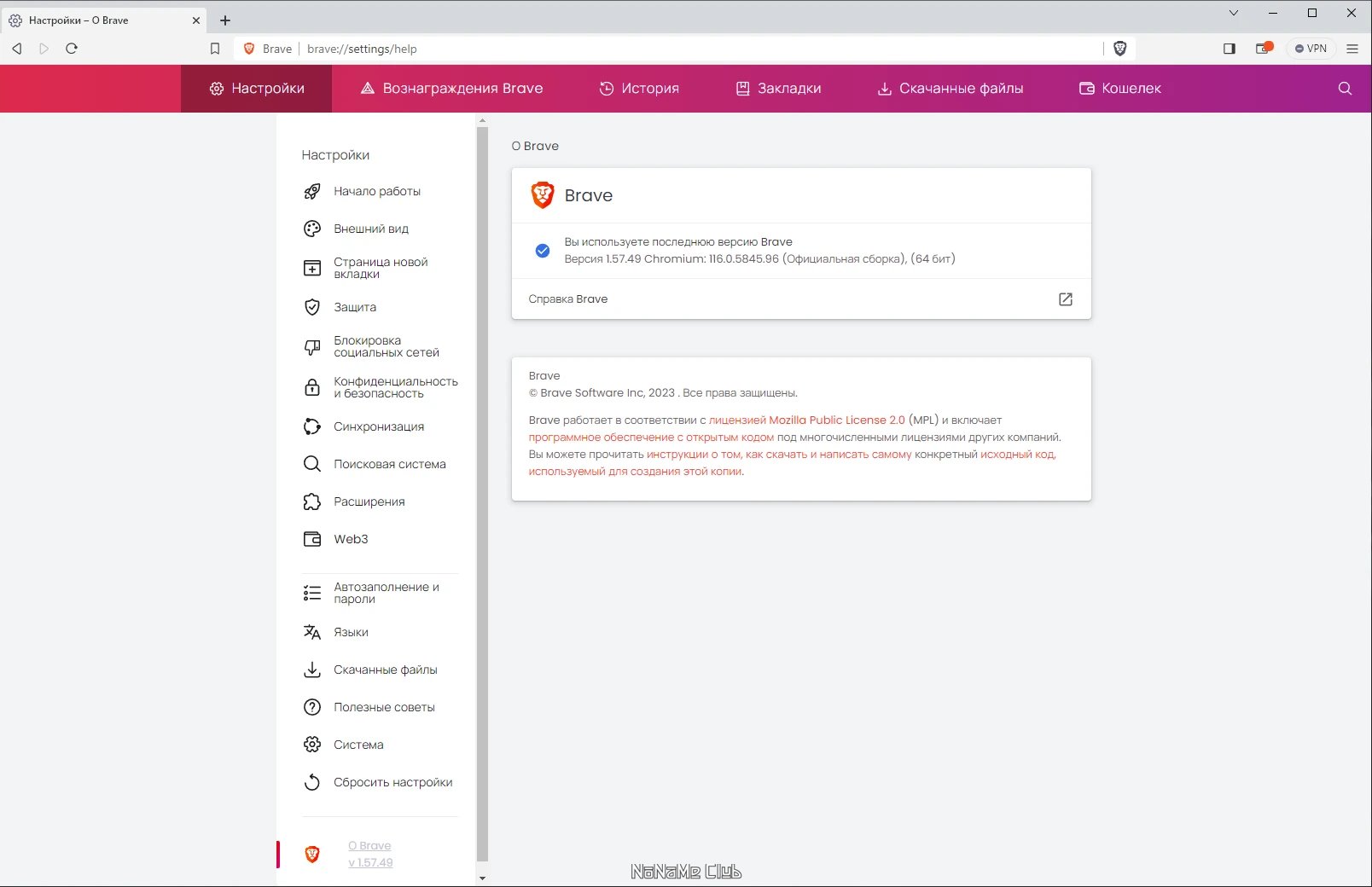
Task: Click the bookmark icon in the address bar
Action: pos(215,49)
